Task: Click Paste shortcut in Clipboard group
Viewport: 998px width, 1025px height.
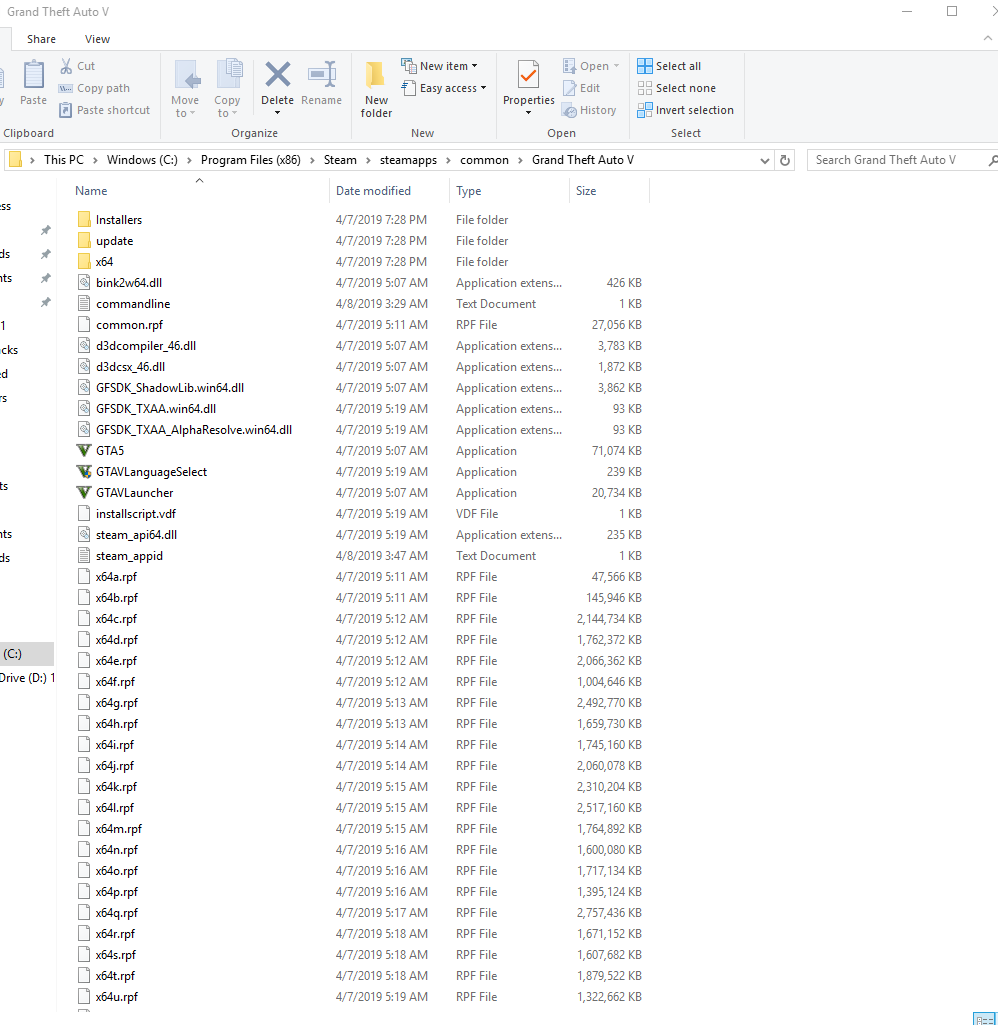Action: click(x=105, y=110)
